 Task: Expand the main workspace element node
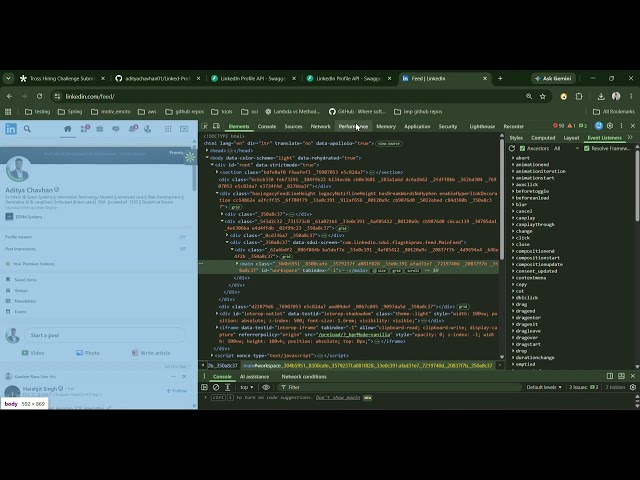point(237,264)
